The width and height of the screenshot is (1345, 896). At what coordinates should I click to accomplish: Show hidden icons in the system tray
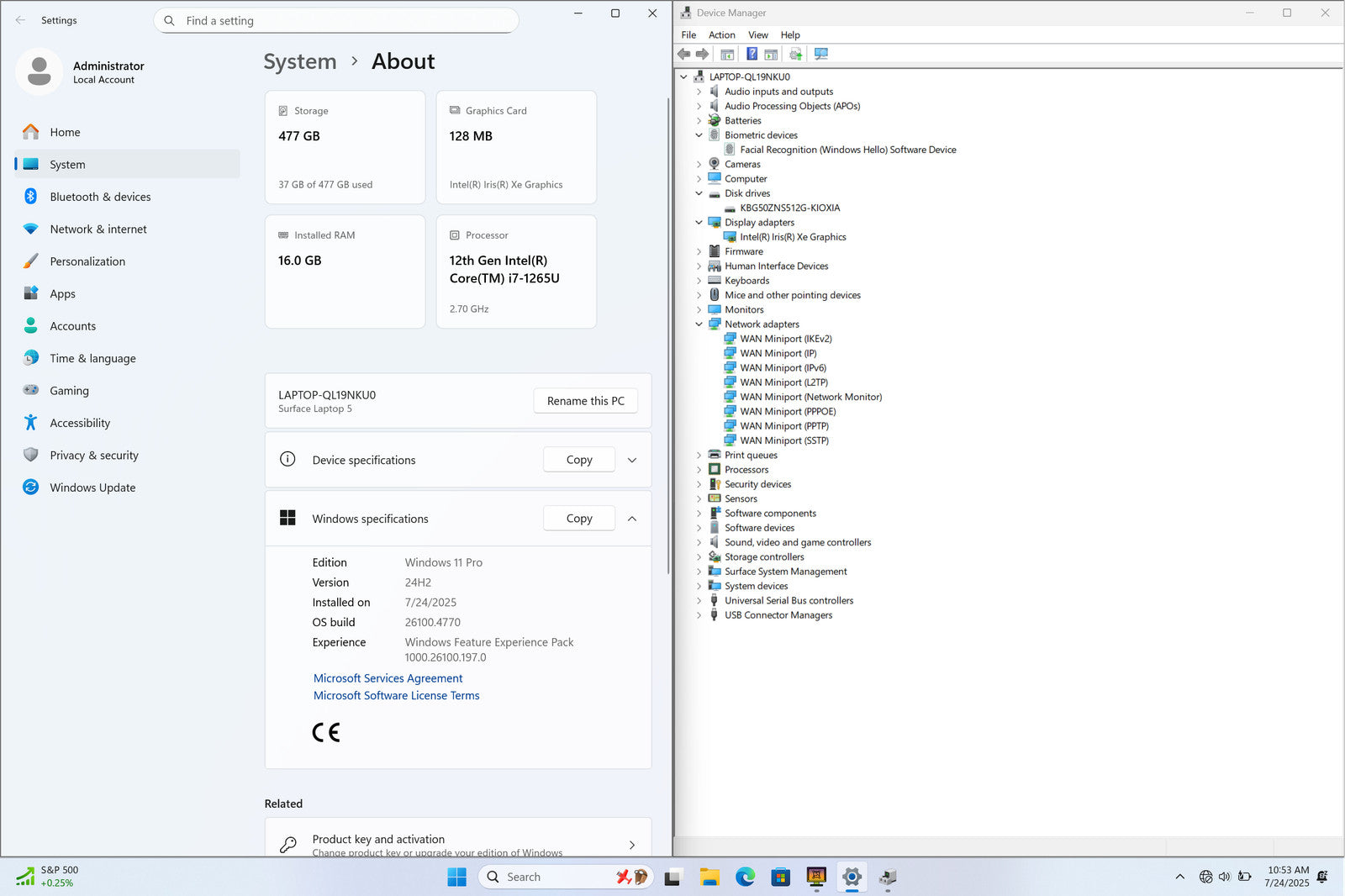[1180, 877]
